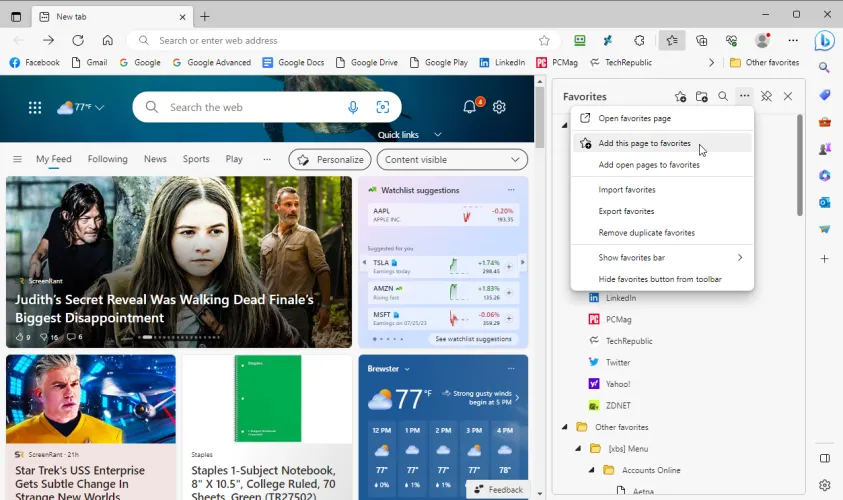843x500 pixels.
Task: Click the Extensions puzzle icon
Action: click(x=640, y=41)
